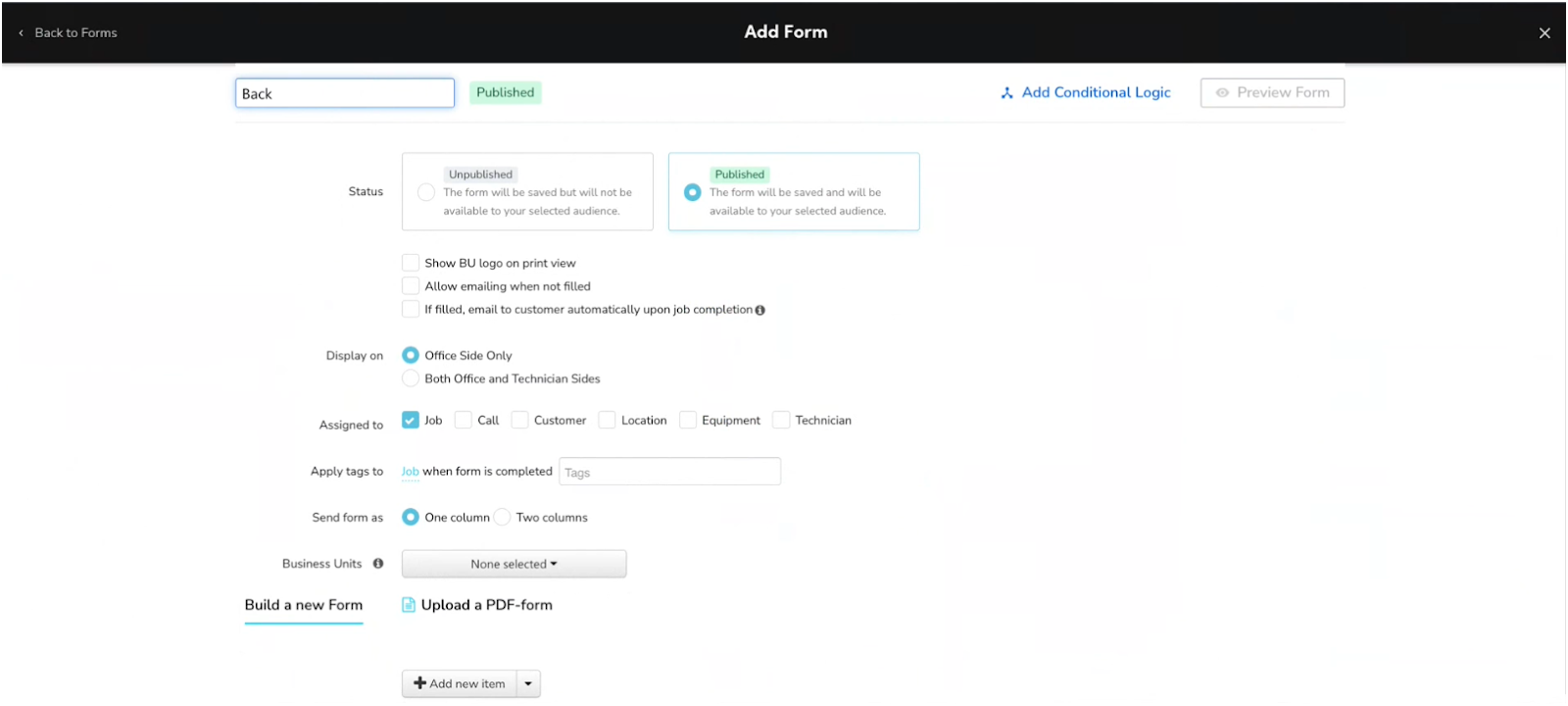The width and height of the screenshot is (1568, 706).
Task: Select Both Office and Technician Sides
Action: (411, 378)
